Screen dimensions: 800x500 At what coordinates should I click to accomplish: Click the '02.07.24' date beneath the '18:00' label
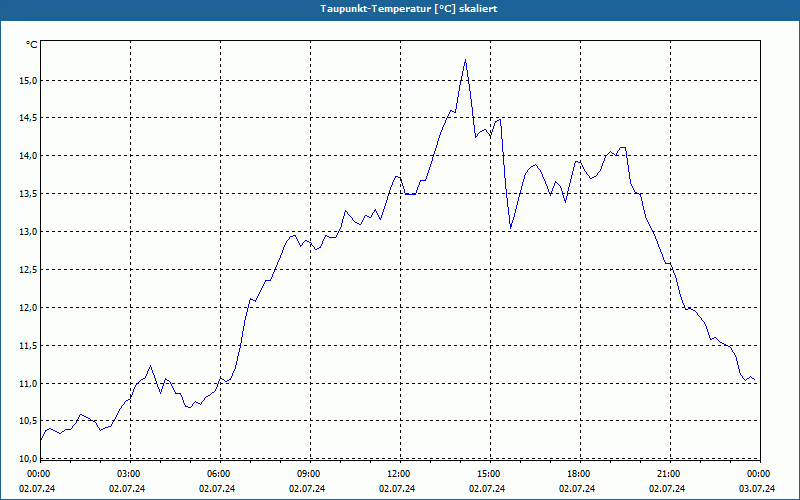pos(577,489)
